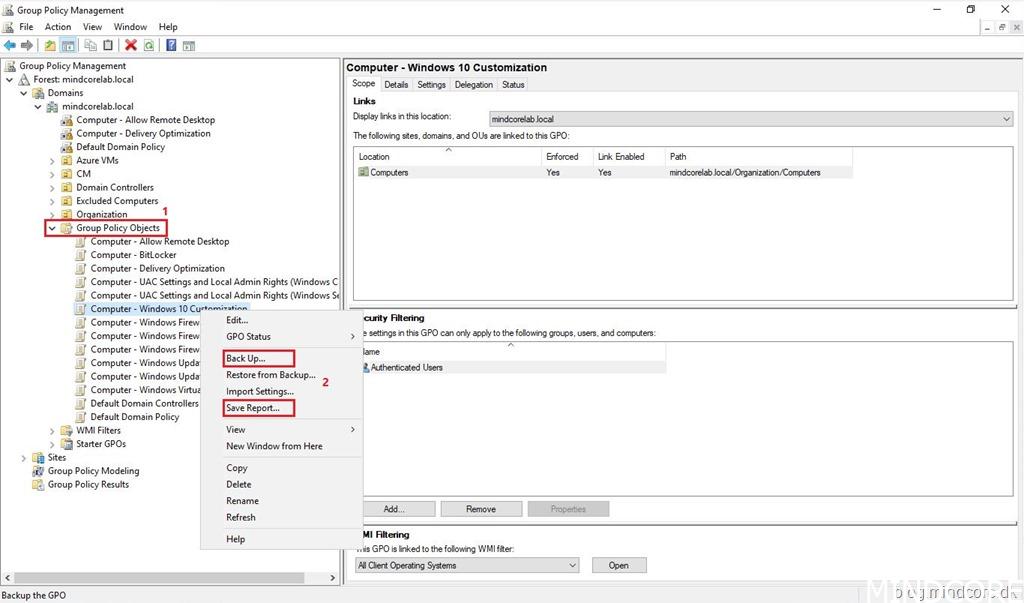The height and width of the screenshot is (603, 1024).
Task: Click the red X Delete toolbar icon
Action: point(131,45)
